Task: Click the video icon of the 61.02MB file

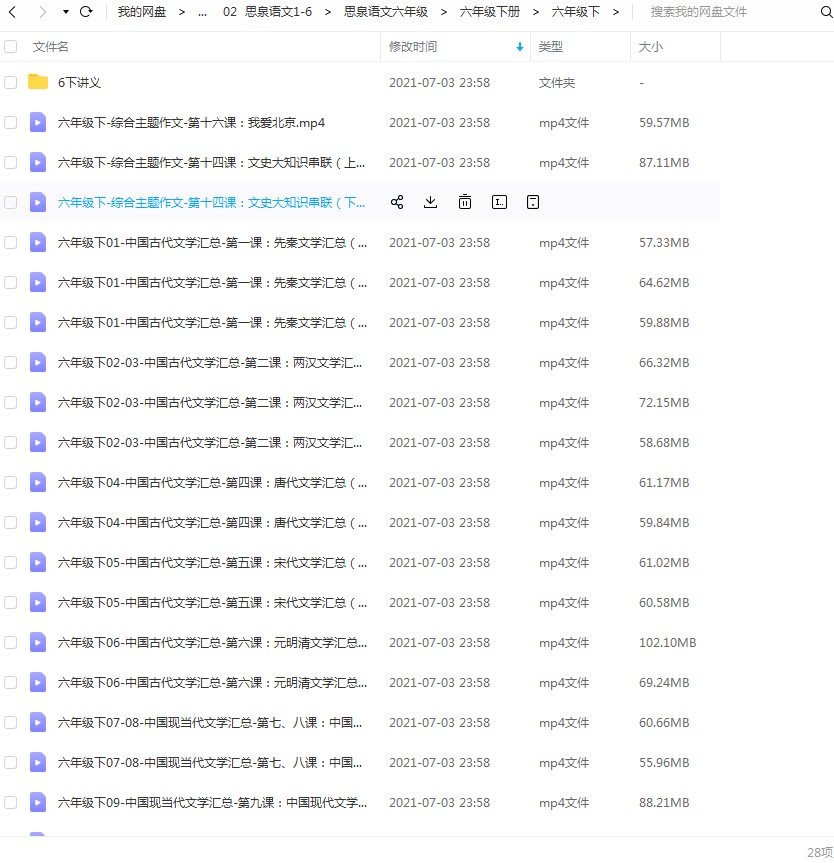Action: click(x=38, y=562)
